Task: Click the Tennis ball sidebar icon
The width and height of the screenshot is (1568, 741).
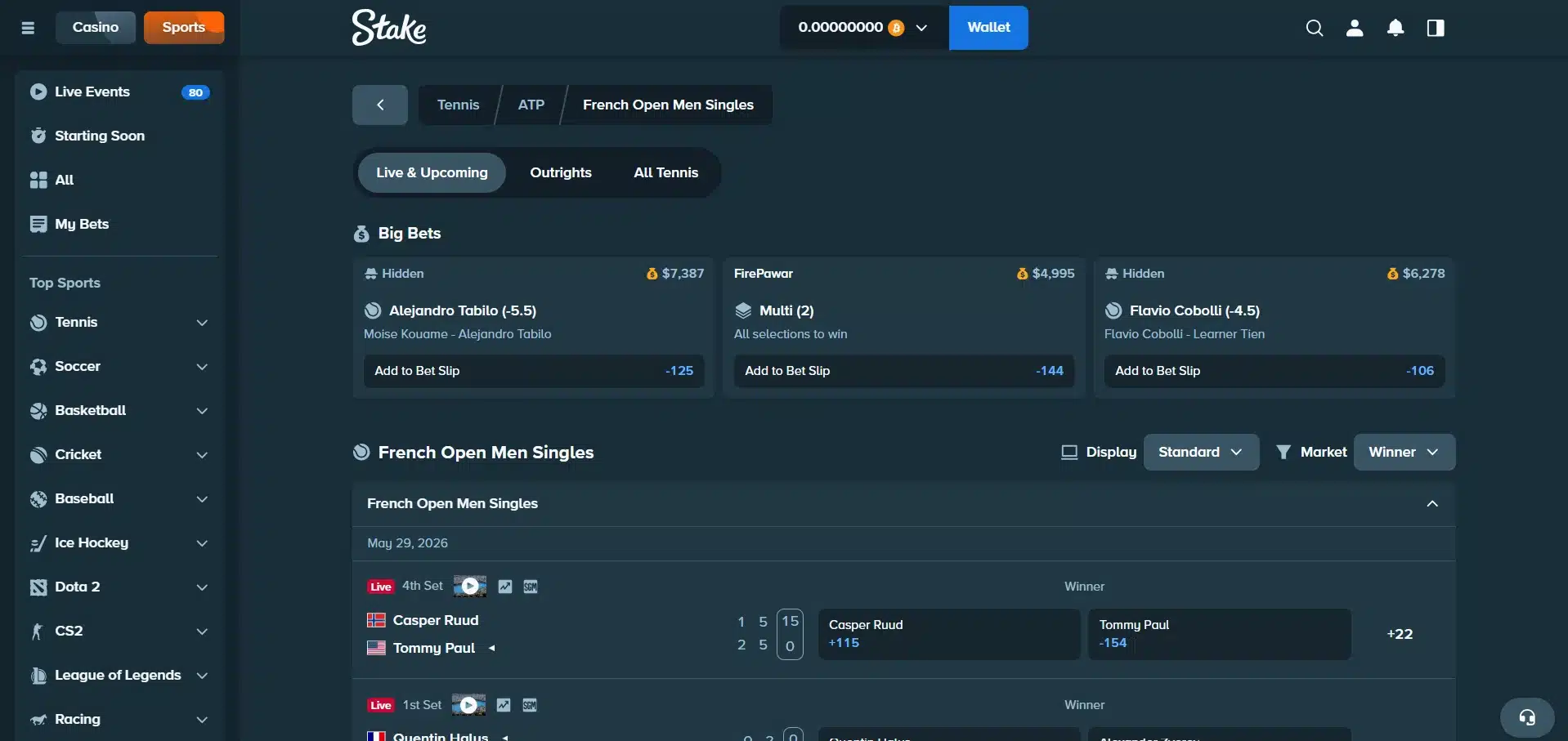Action: (x=38, y=322)
